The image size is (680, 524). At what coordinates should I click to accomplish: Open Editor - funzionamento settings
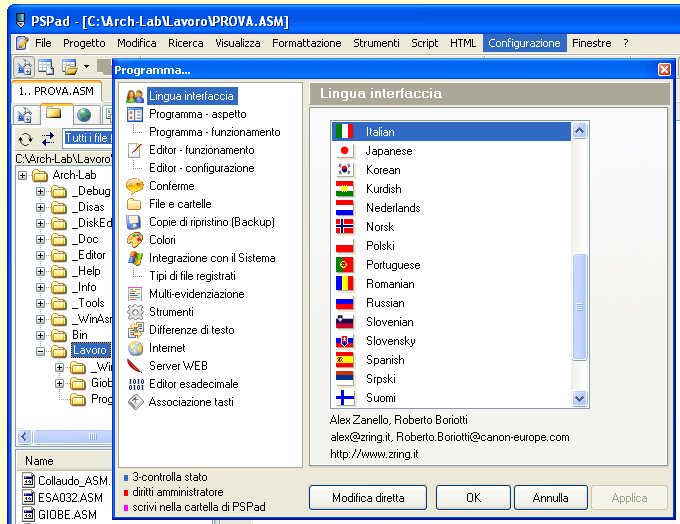tap(202, 150)
